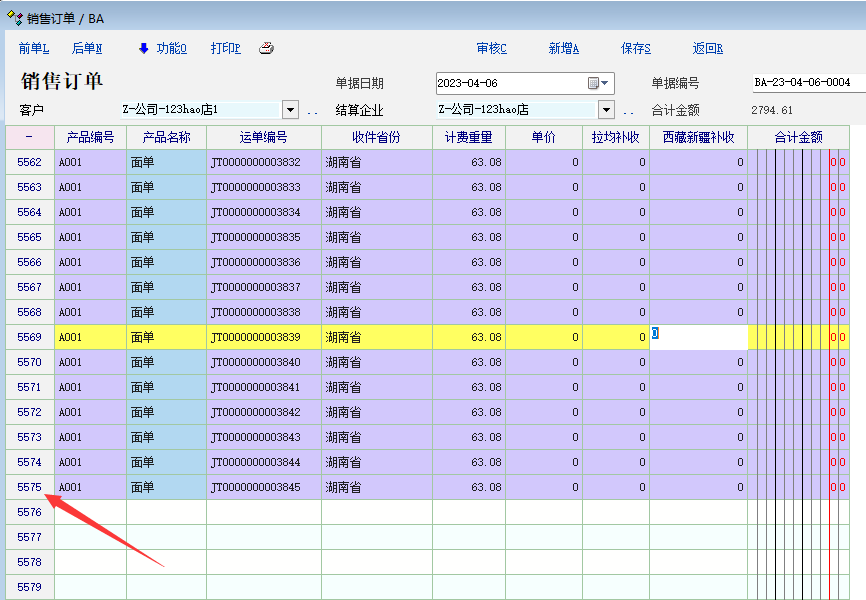Click the ellipsis lookup next to 客户 field
This screenshot has width=866, height=600.
(313, 111)
